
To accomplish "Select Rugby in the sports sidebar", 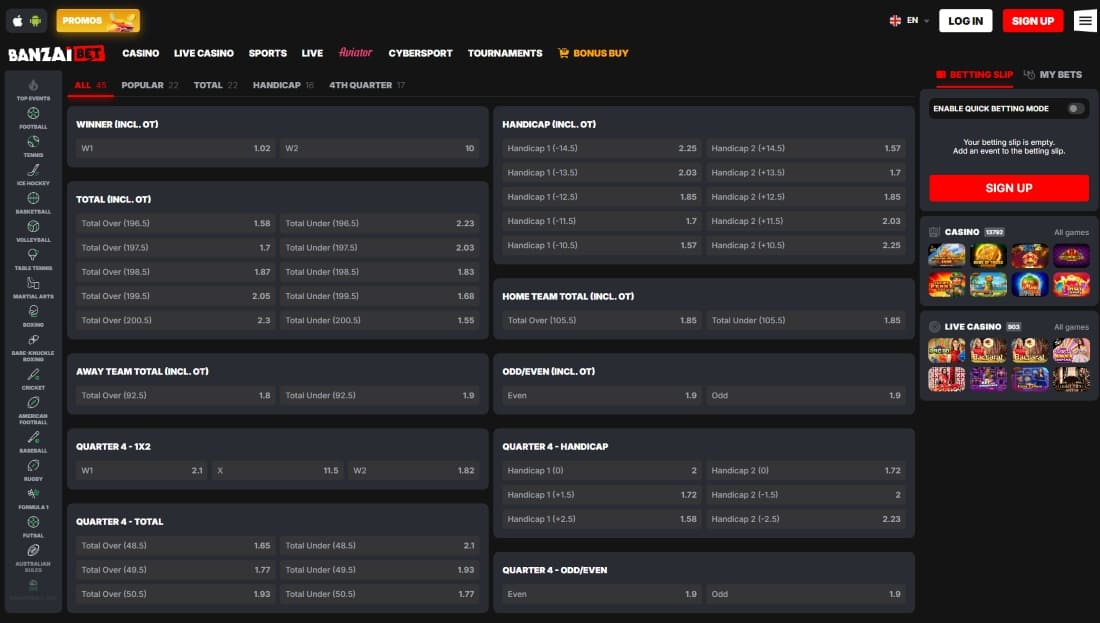I will [x=33, y=470].
